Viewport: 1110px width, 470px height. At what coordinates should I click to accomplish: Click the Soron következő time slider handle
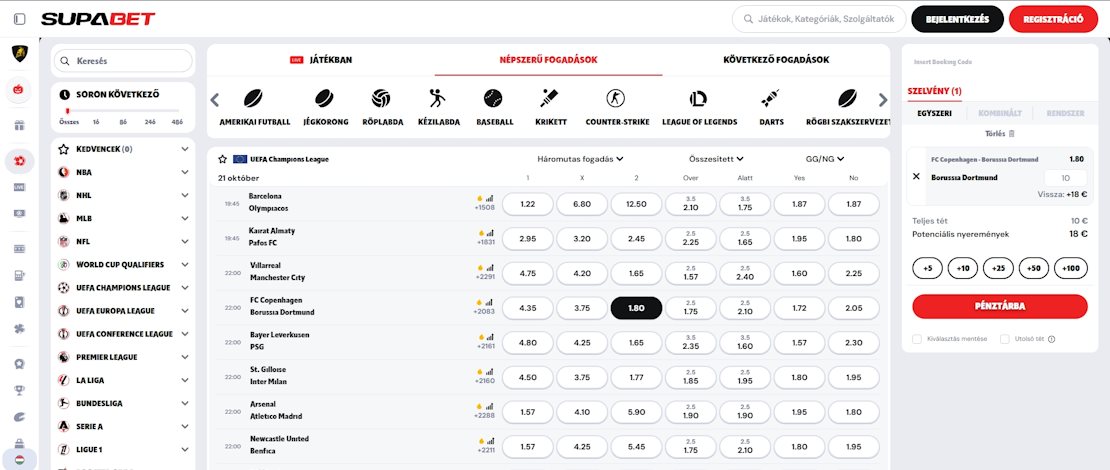[x=68, y=111]
